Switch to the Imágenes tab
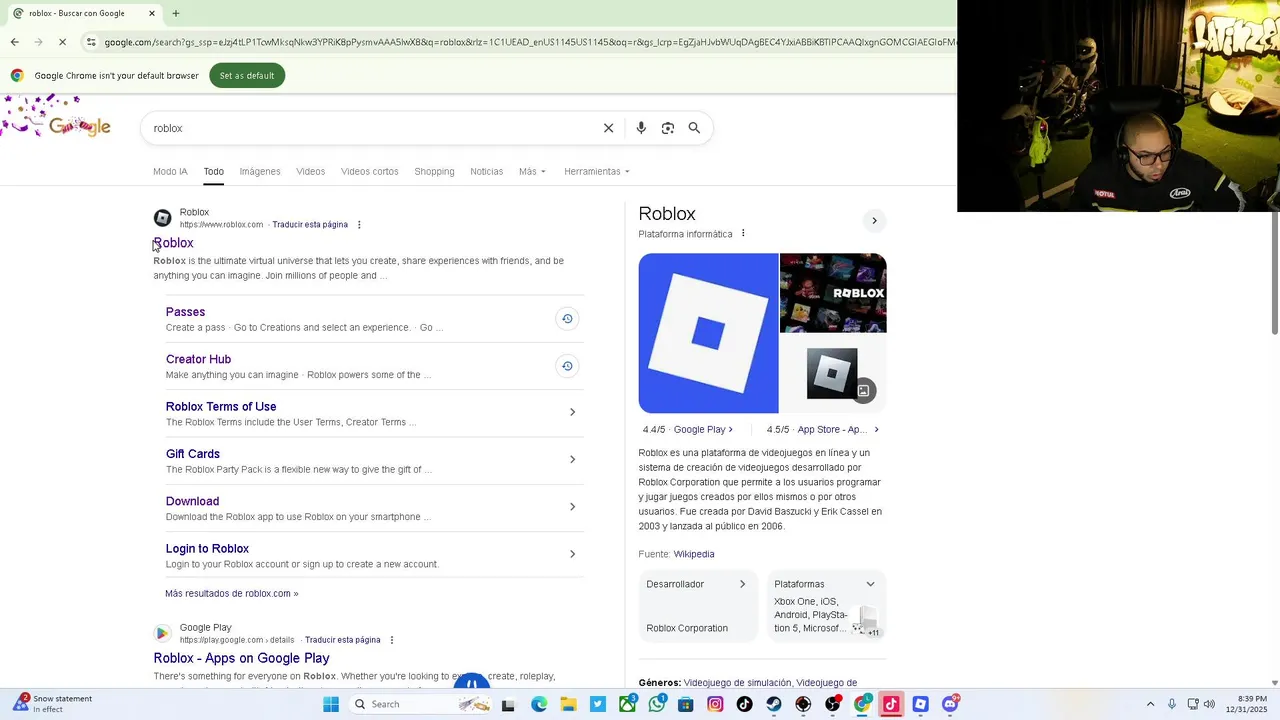The height and width of the screenshot is (720, 1280). [260, 171]
